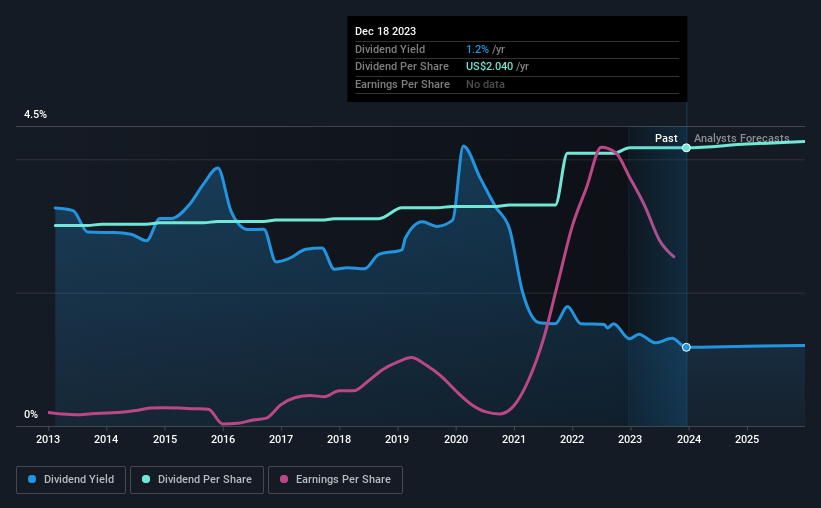Click the 2019 x-axis label
This screenshot has width=821, height=508.
tap(397, 439)
